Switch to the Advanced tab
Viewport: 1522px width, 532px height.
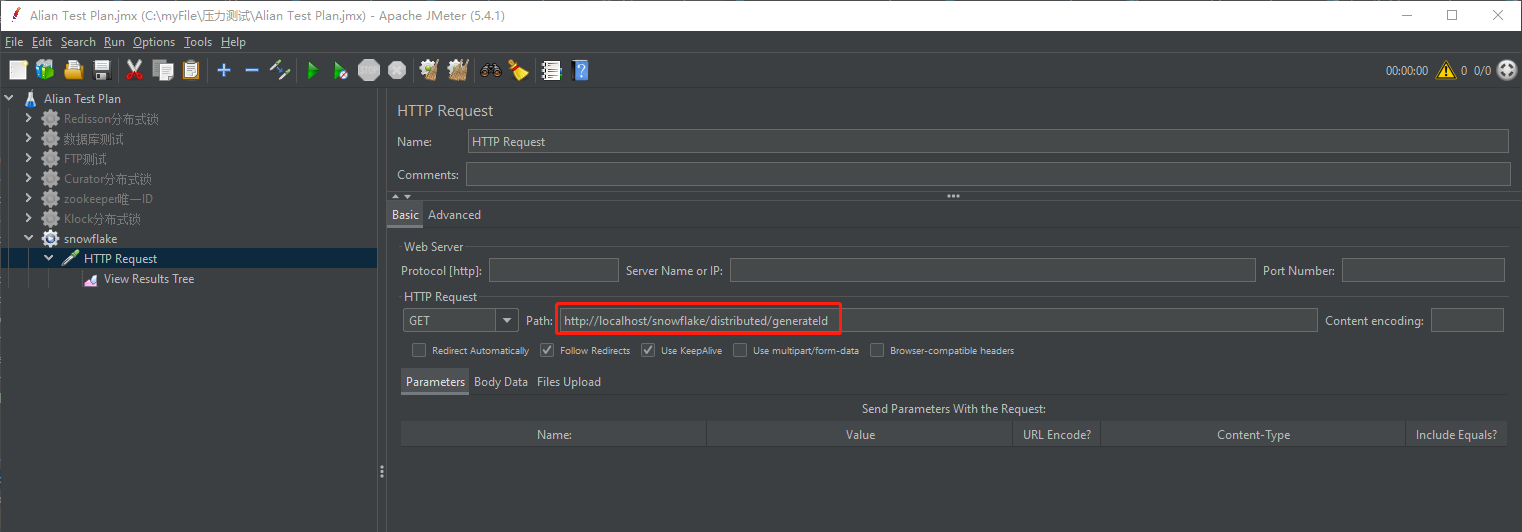[454, 215]
